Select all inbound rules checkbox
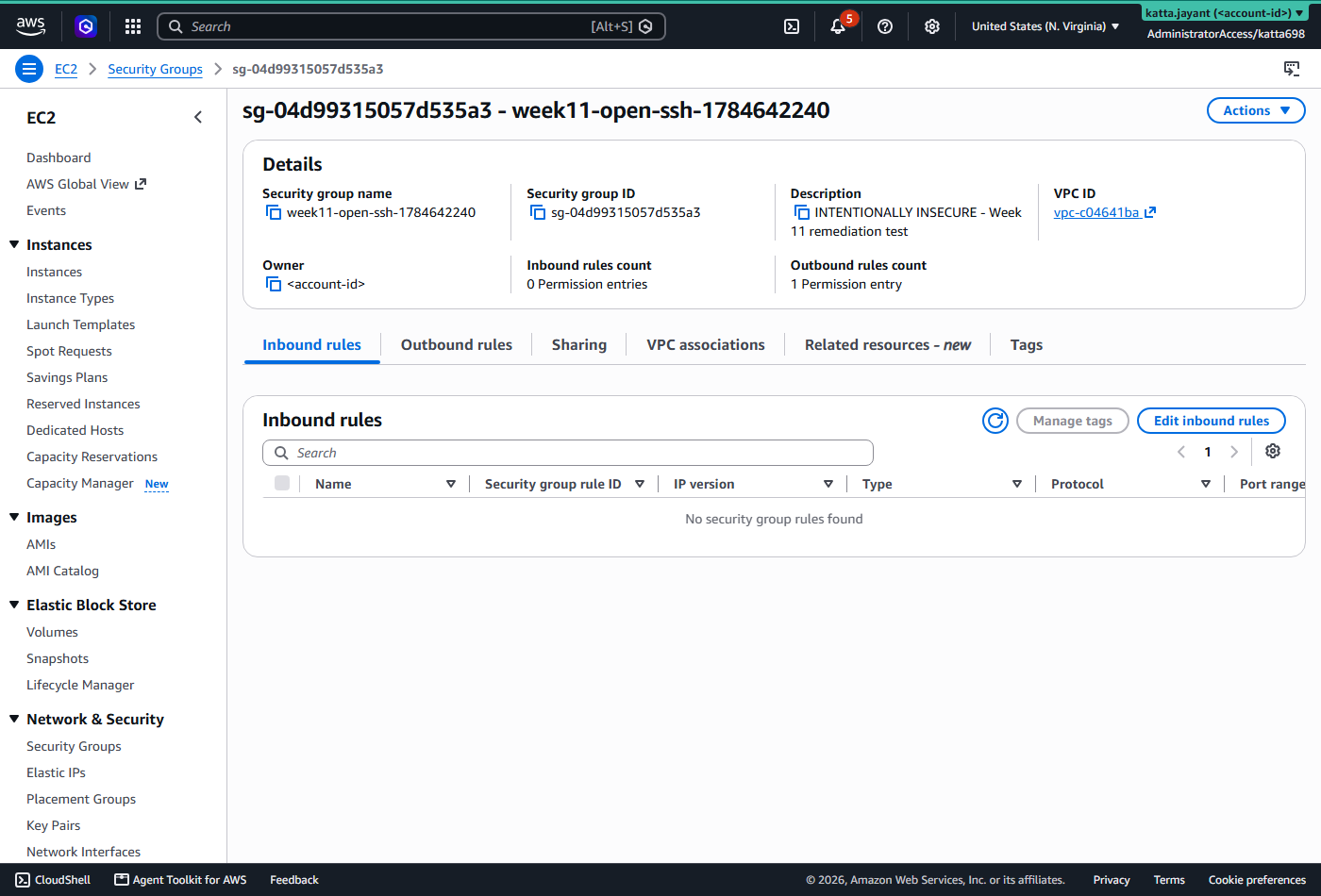 tap(282, 483)
